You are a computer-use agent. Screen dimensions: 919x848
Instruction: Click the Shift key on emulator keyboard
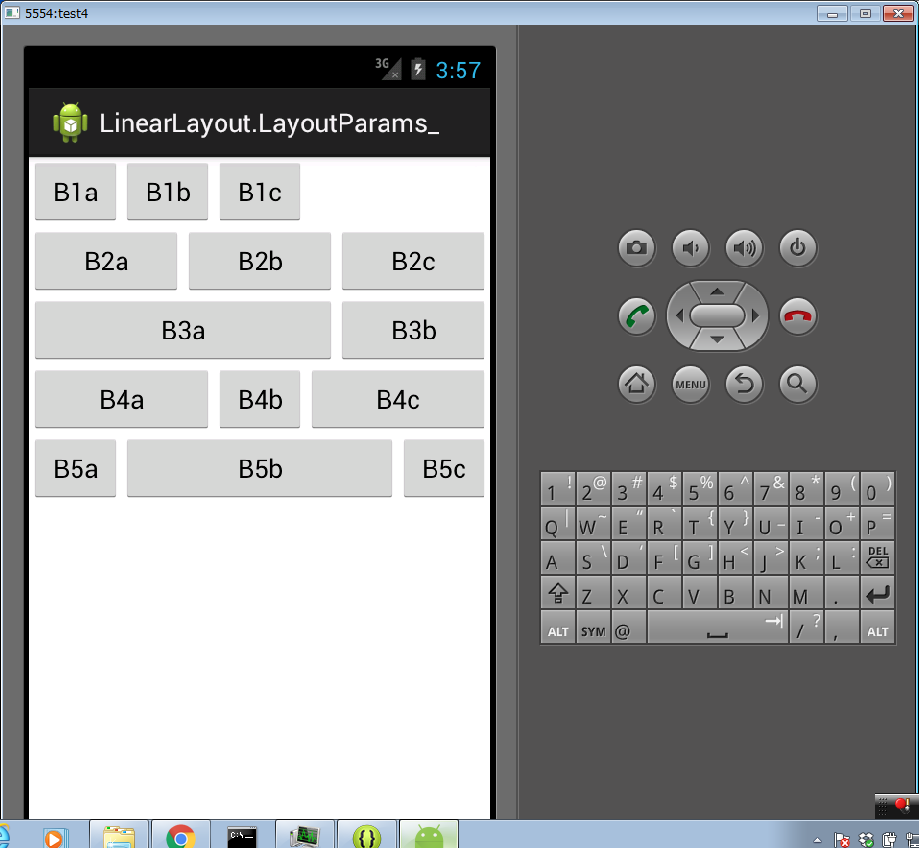[557, 592]
